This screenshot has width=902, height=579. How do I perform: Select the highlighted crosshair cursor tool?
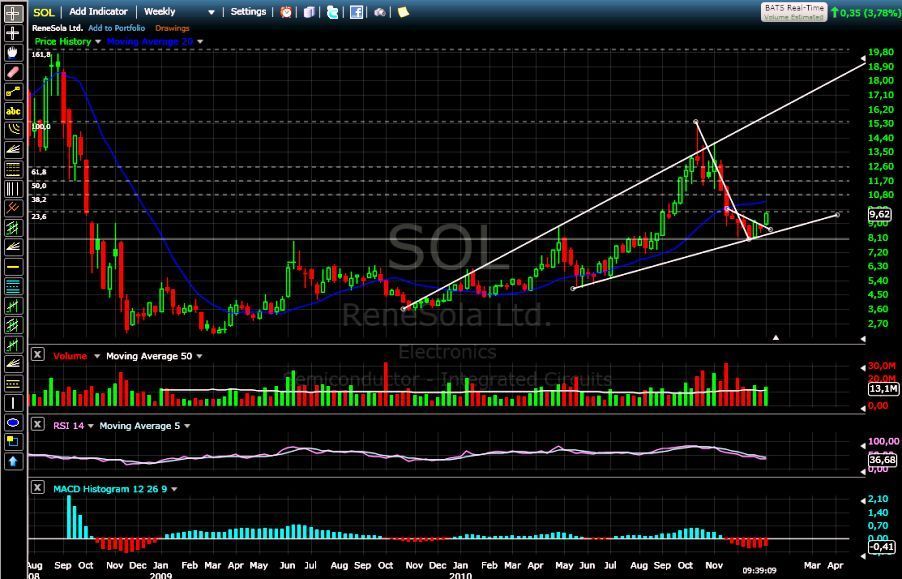pos(13,13)
